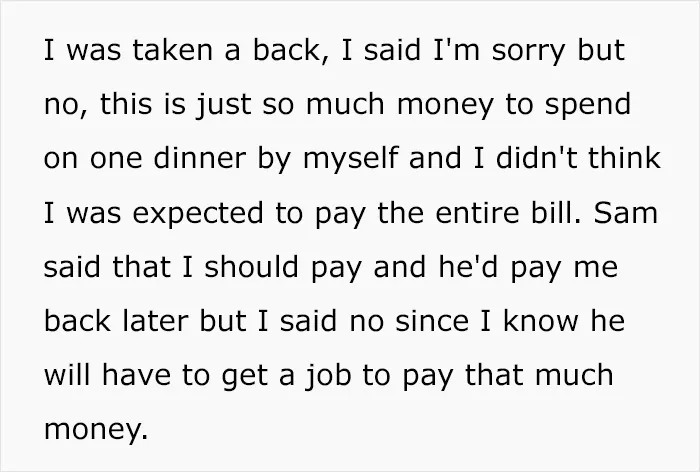Select the word "sorry" in the first line
Viewport: 700px width, 472px height.
529,51
